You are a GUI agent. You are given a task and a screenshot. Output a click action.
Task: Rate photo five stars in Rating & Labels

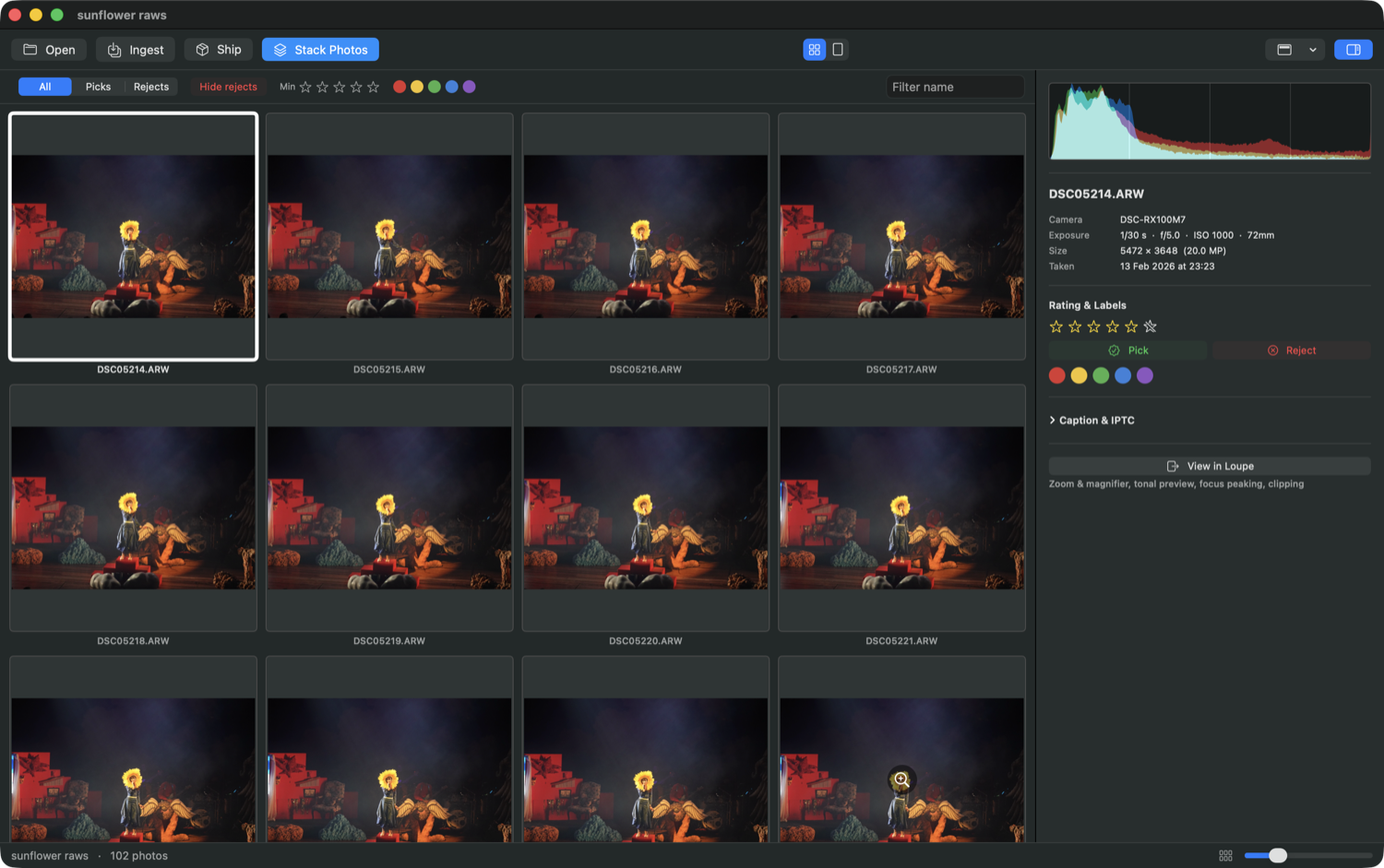[x=1131, y=327]
